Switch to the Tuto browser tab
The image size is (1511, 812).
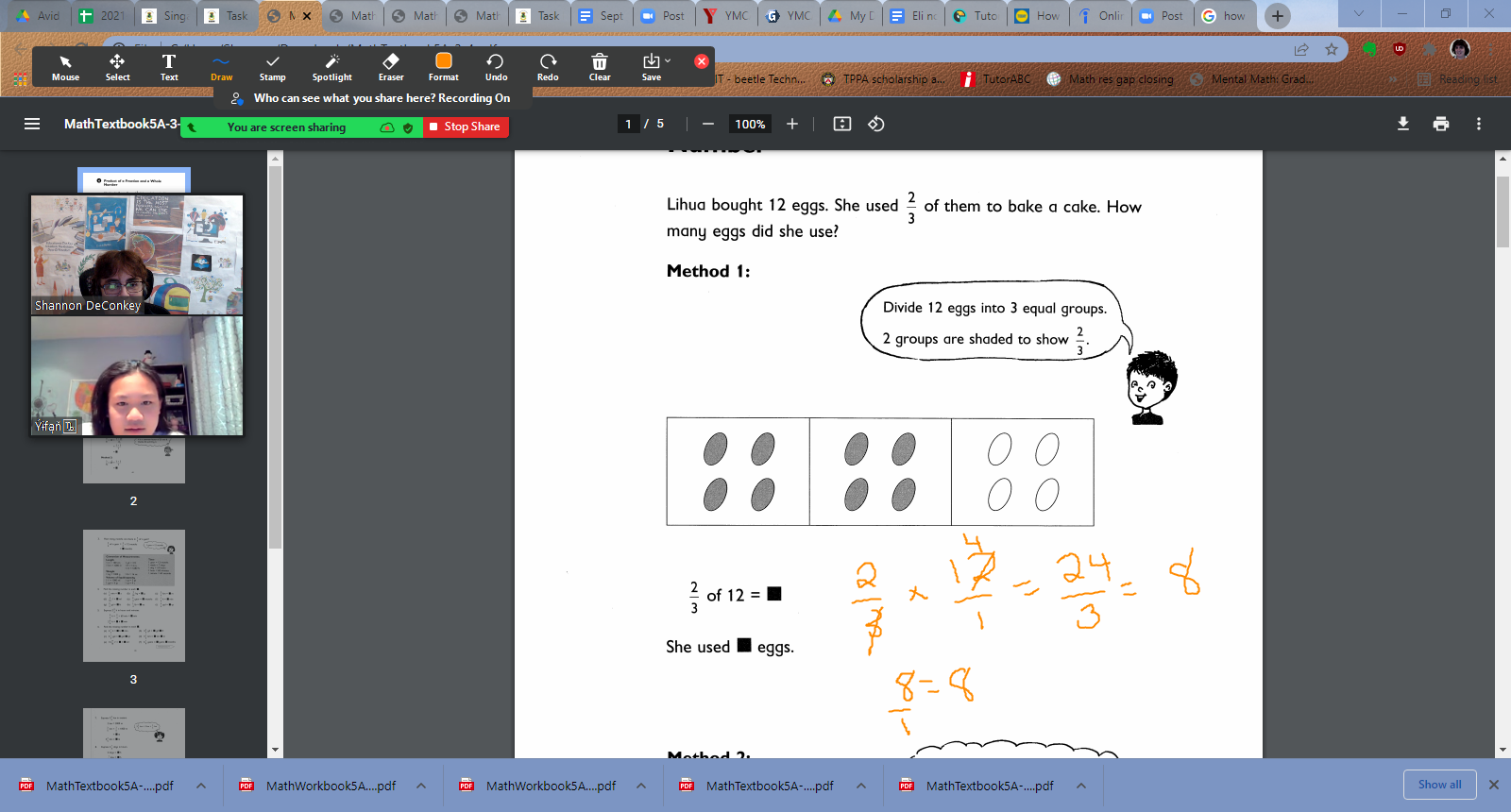coord(976,16)
